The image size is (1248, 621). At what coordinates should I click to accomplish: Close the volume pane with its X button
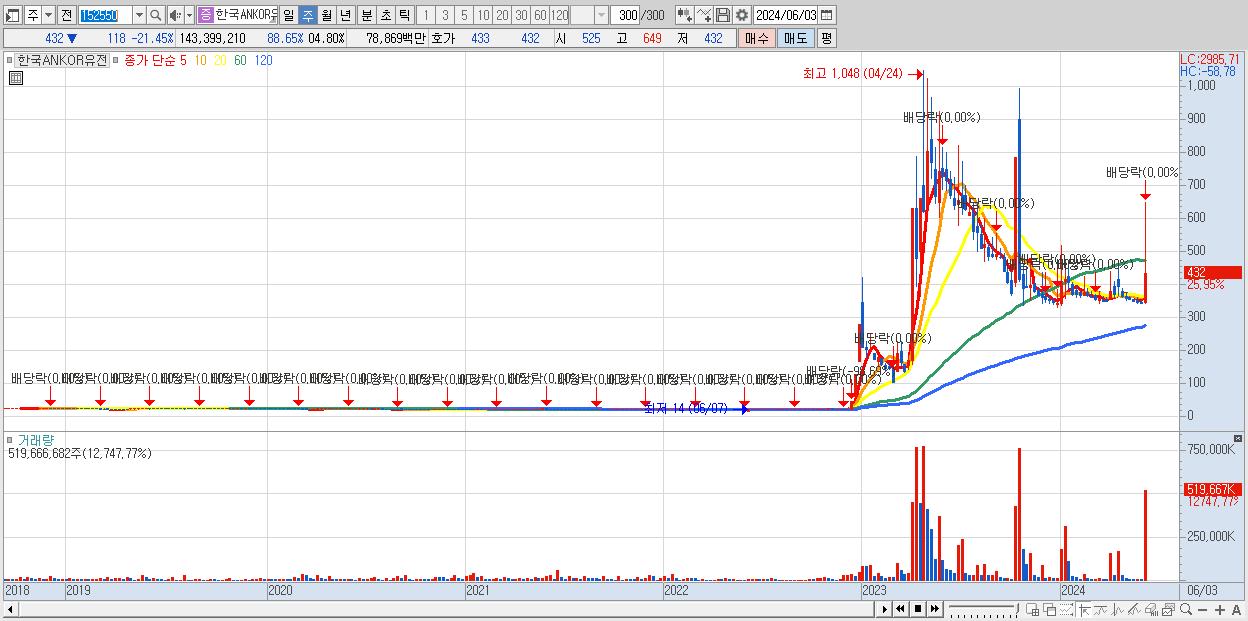1238,439
